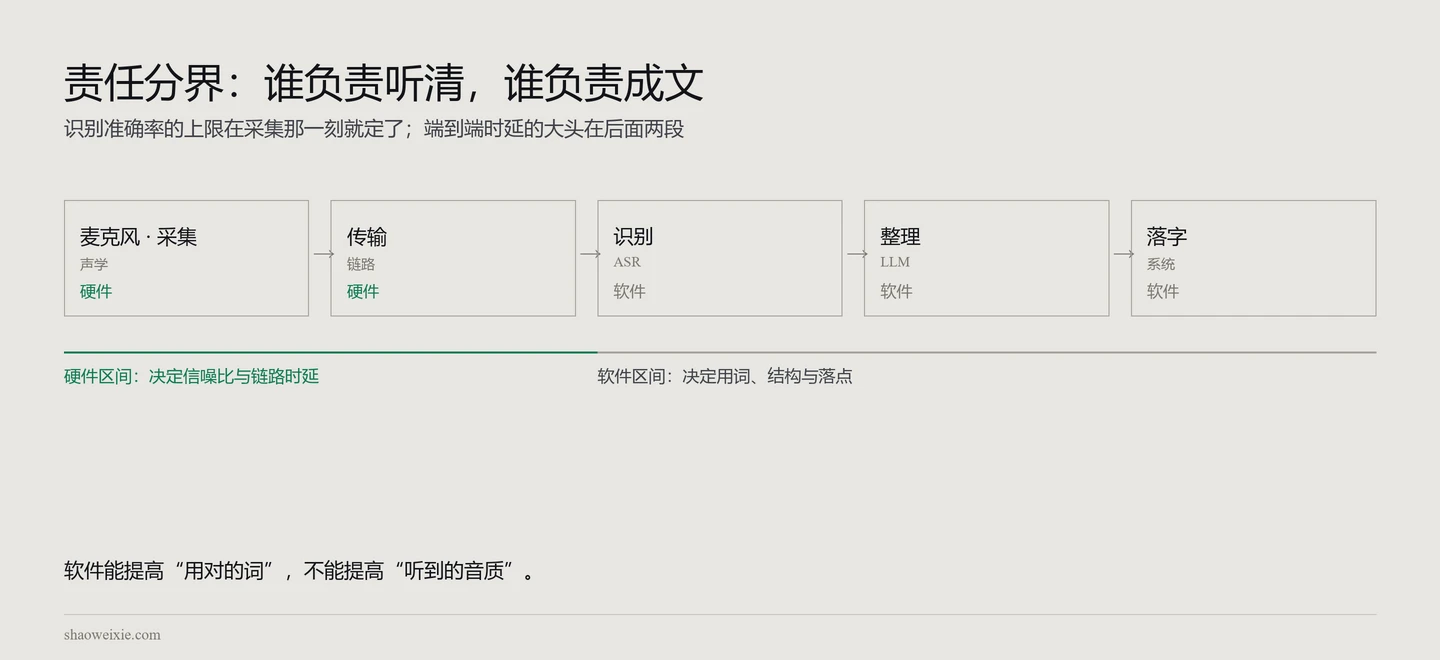This screenshot has width=1440, height=660.
Task: Click the 传输 card heading
Action: click(367, 237)
